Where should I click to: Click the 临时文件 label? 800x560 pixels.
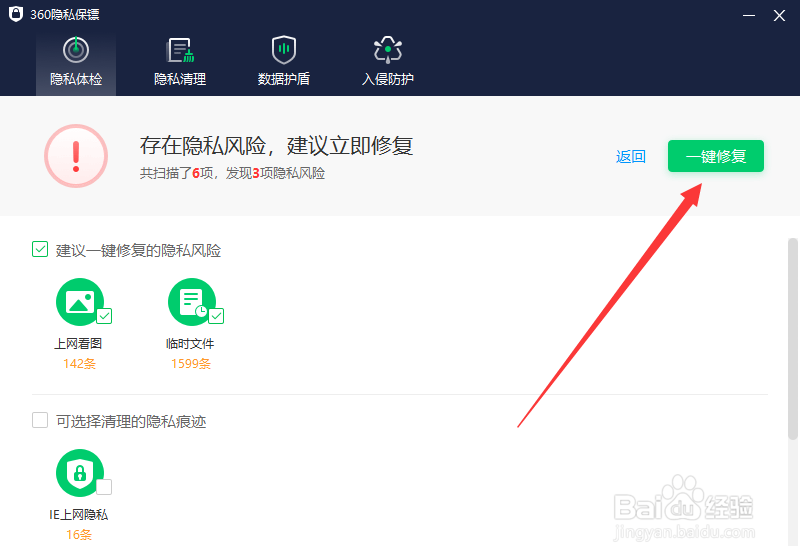190,344
